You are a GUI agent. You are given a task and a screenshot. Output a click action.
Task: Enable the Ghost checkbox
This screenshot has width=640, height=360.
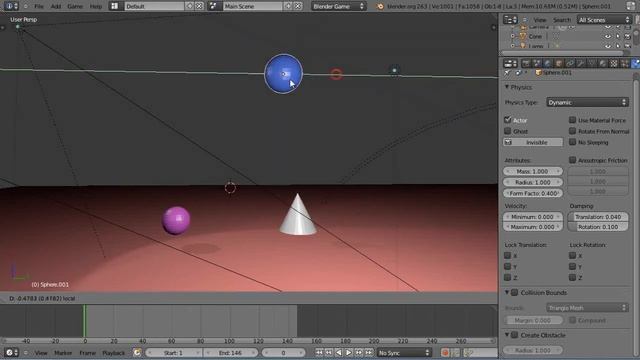point(508,131)
